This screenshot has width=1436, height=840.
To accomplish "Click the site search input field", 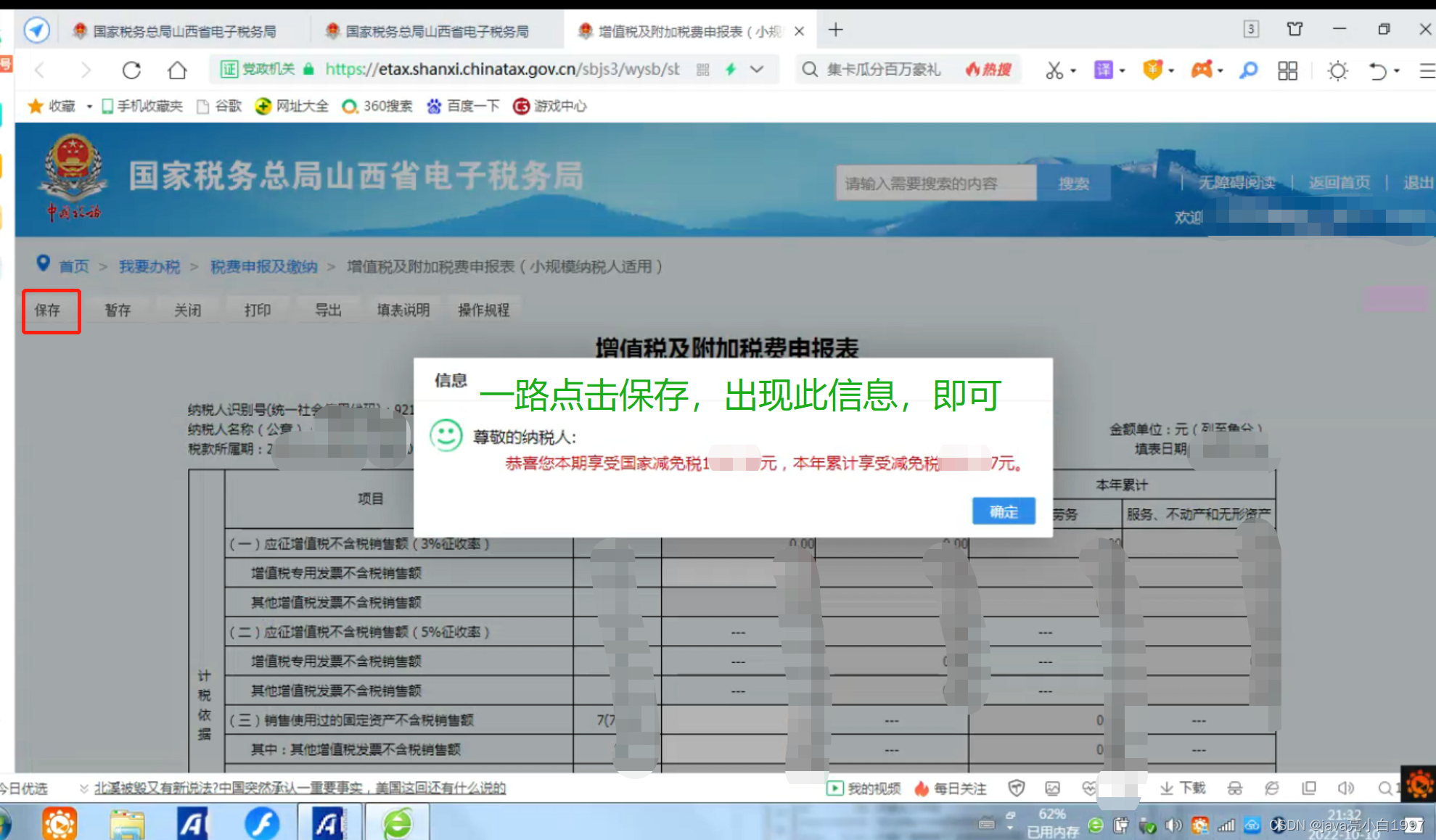I will (935, 184).
